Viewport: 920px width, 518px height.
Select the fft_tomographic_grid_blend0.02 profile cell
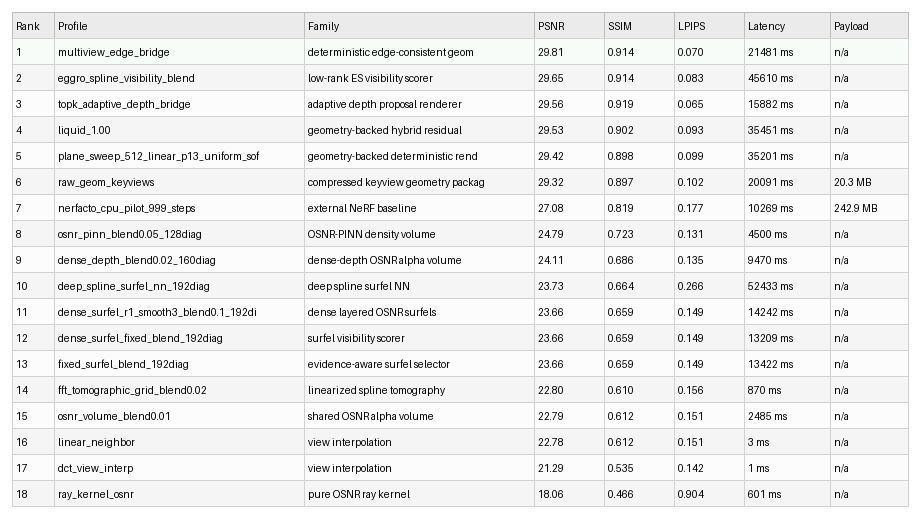(180, 390)
